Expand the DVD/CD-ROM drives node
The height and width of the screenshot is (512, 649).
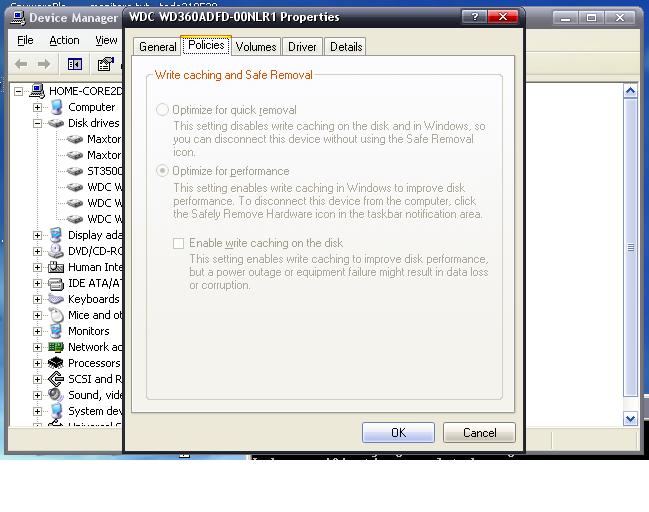pyautogui.click(x=37, y=251)
